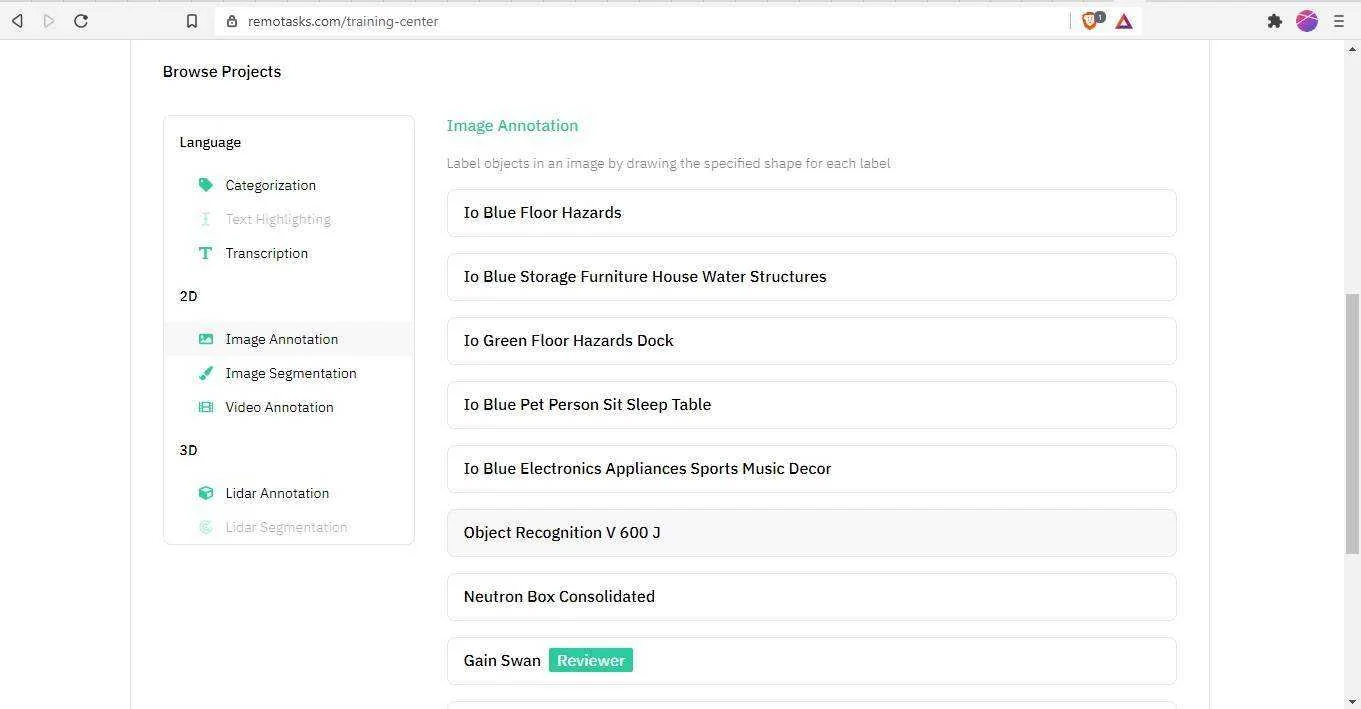The height and width of the screenshot is (709, 1361).
Task: Go back with browser back arrow
Action: pyautogui.click(x=17, y=21)
